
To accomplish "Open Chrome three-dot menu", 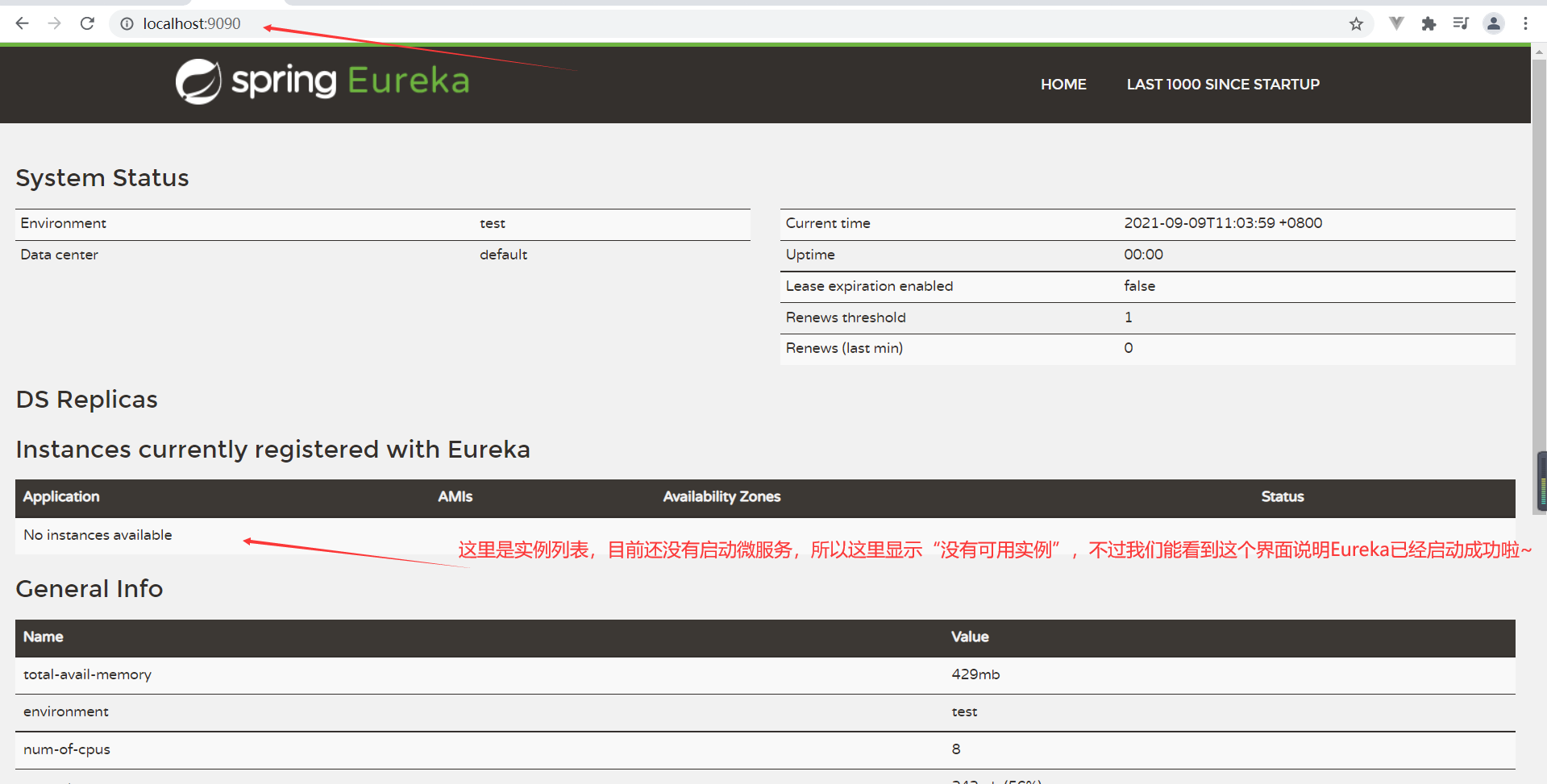I will coord(1525,23).
